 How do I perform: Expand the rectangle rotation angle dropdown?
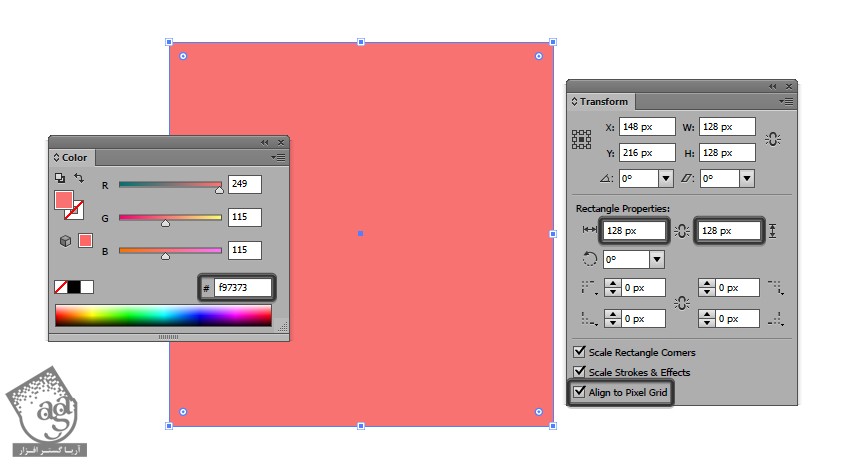pyautogui.click(x=656, y=259)
